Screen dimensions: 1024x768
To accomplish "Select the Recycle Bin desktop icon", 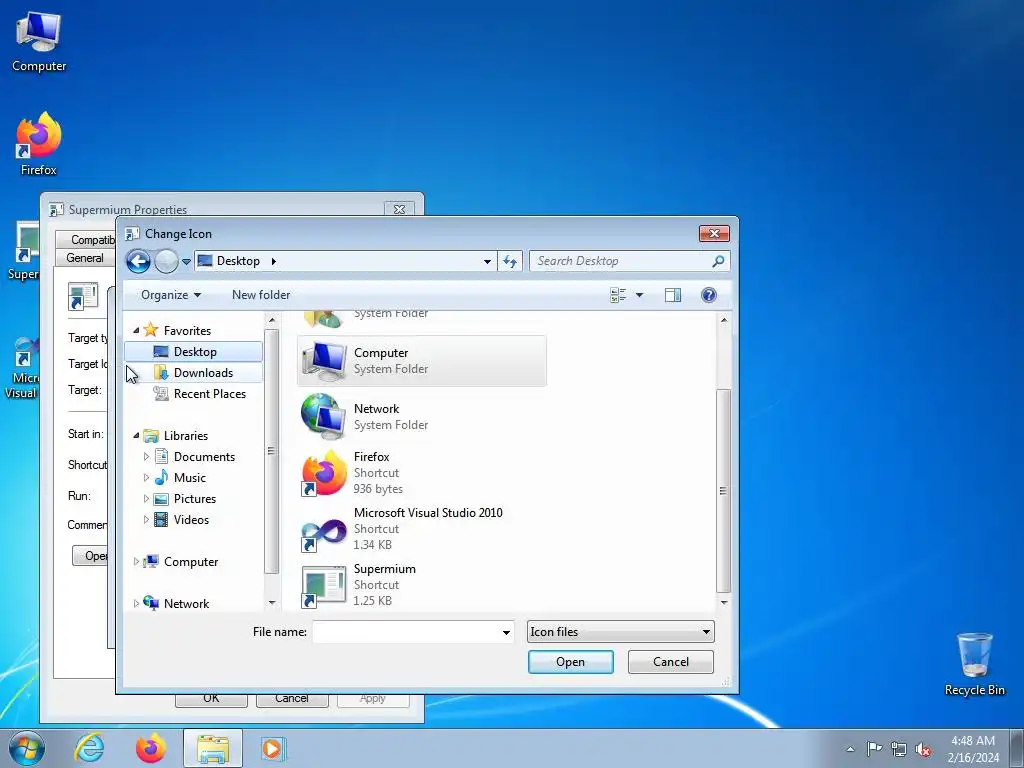I will pos(974,664).
